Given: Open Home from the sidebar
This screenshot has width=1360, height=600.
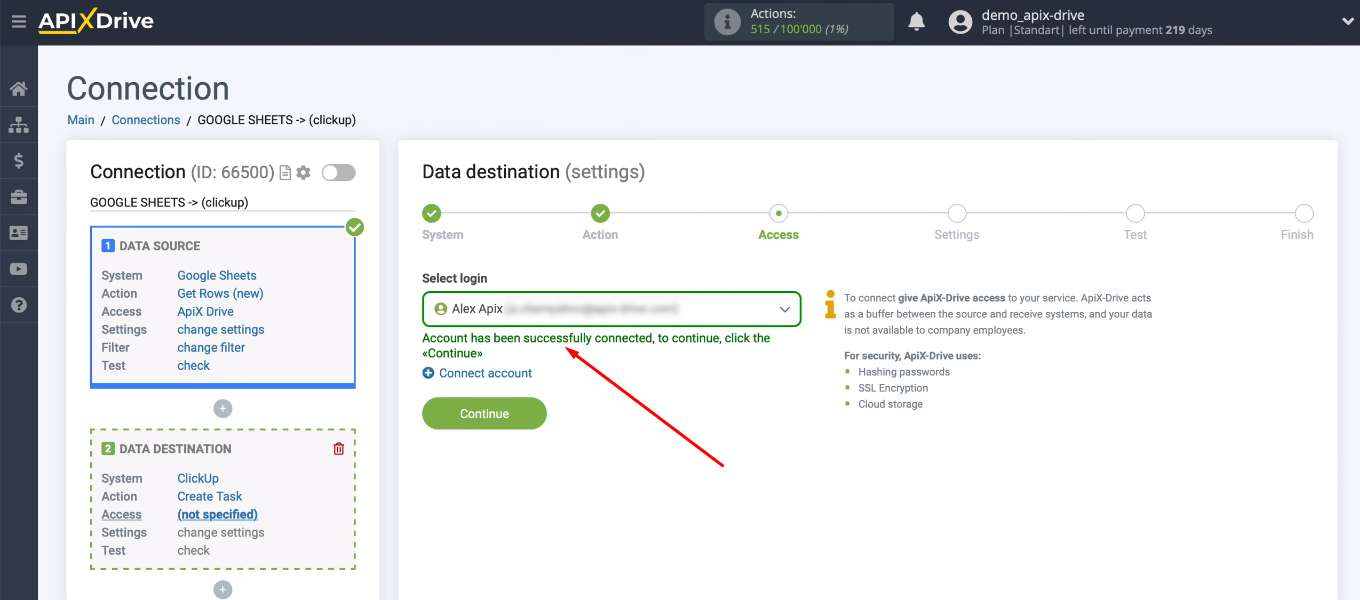Looking at the screenshot, I should (x=18, y=89).
